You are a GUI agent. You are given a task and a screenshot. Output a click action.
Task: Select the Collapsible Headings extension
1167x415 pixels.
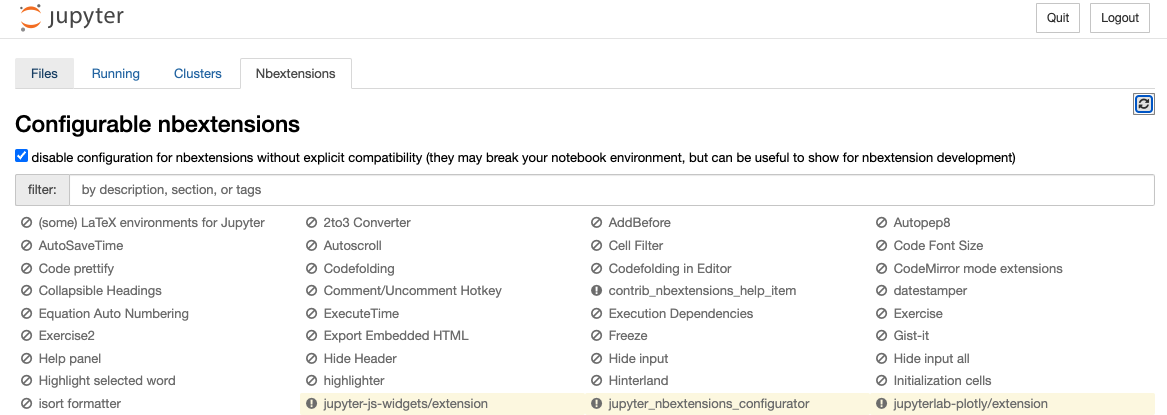(x=99, y=291)
